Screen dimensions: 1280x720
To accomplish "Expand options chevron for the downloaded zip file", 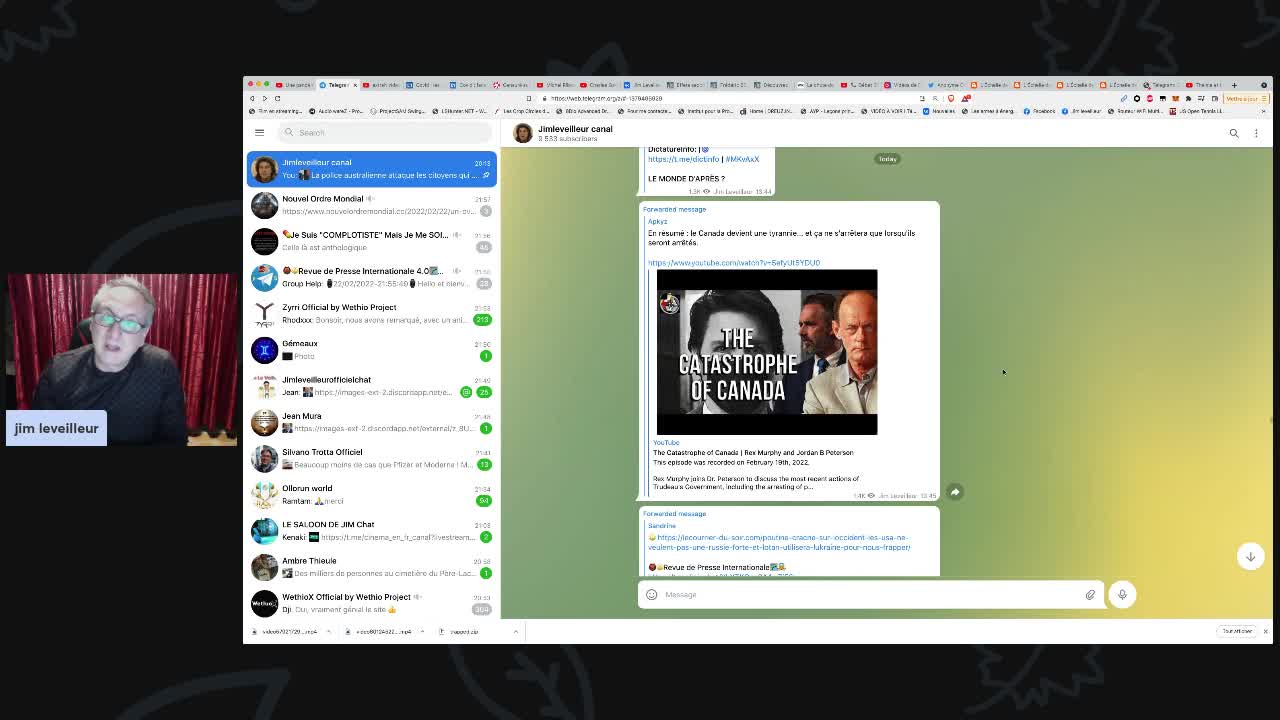I will point(516,632).
